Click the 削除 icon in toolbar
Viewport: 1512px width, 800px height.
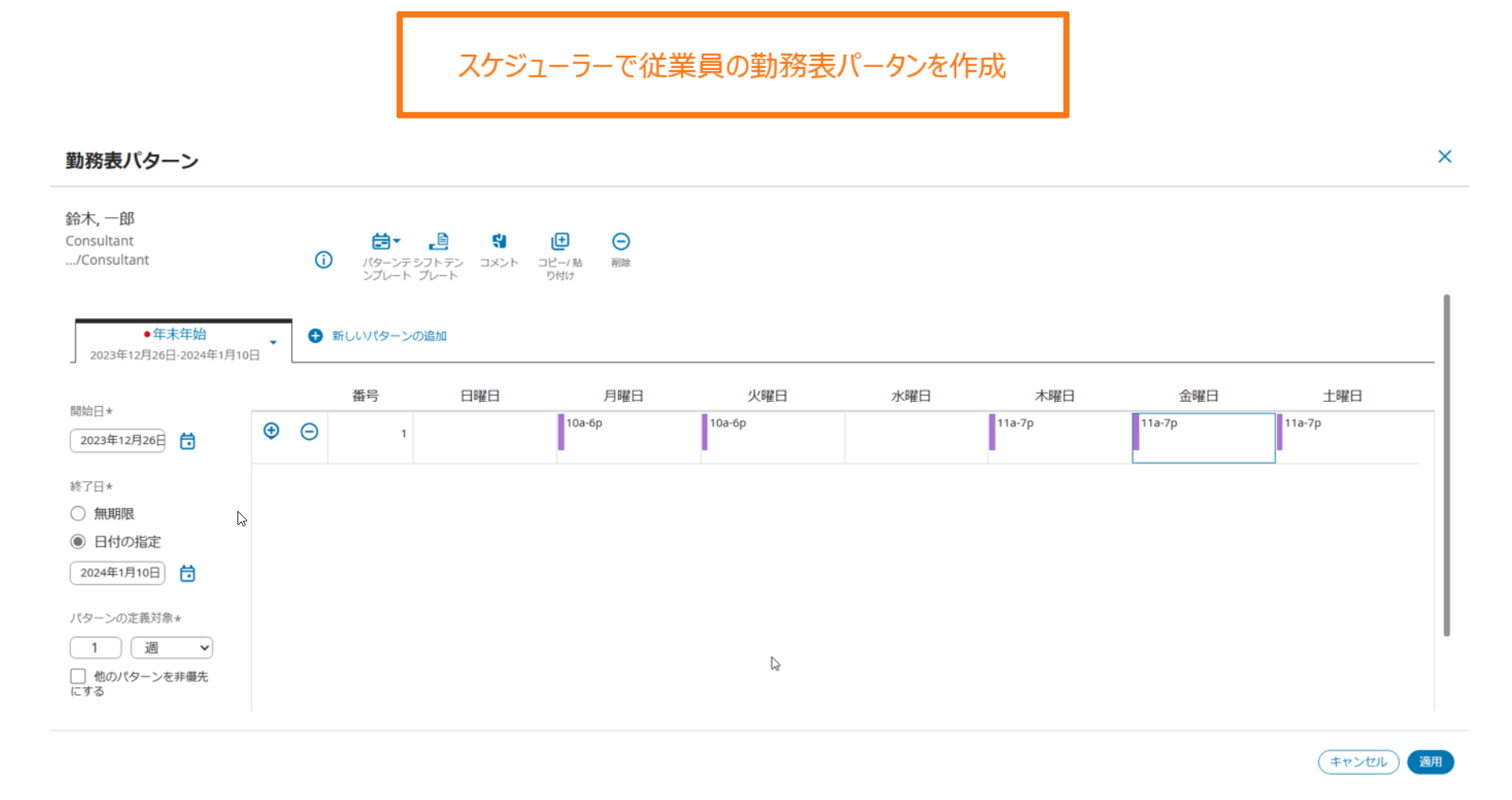point(620,241)
